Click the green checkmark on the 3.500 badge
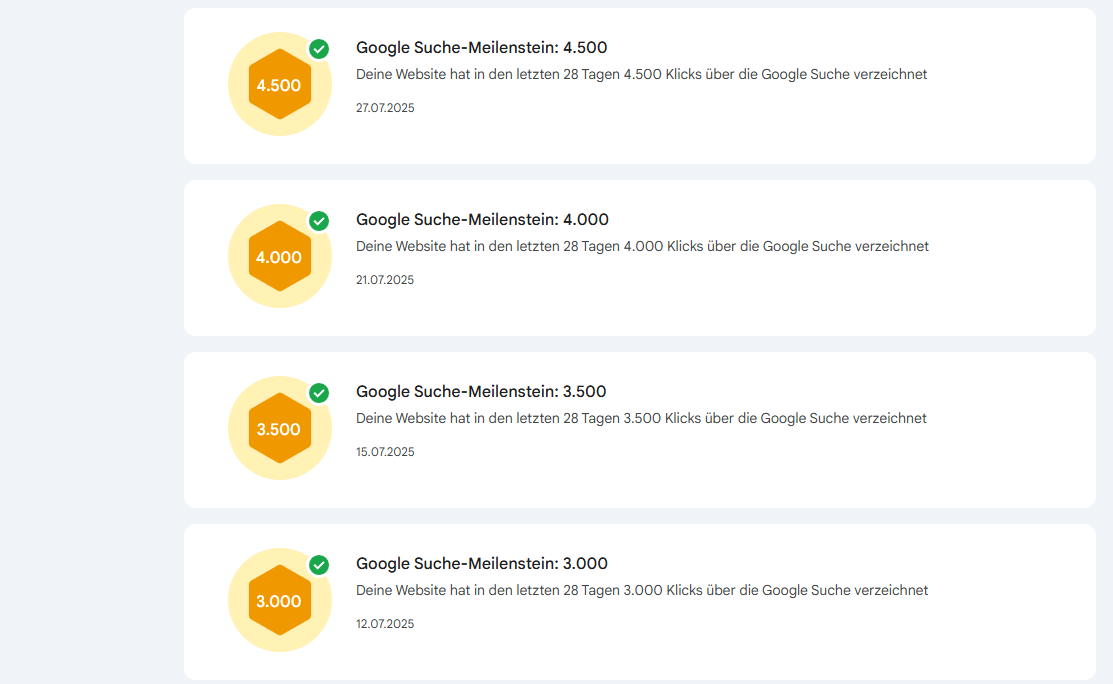Viewport: 1113px width, 684px height. (x=319, y=393)
